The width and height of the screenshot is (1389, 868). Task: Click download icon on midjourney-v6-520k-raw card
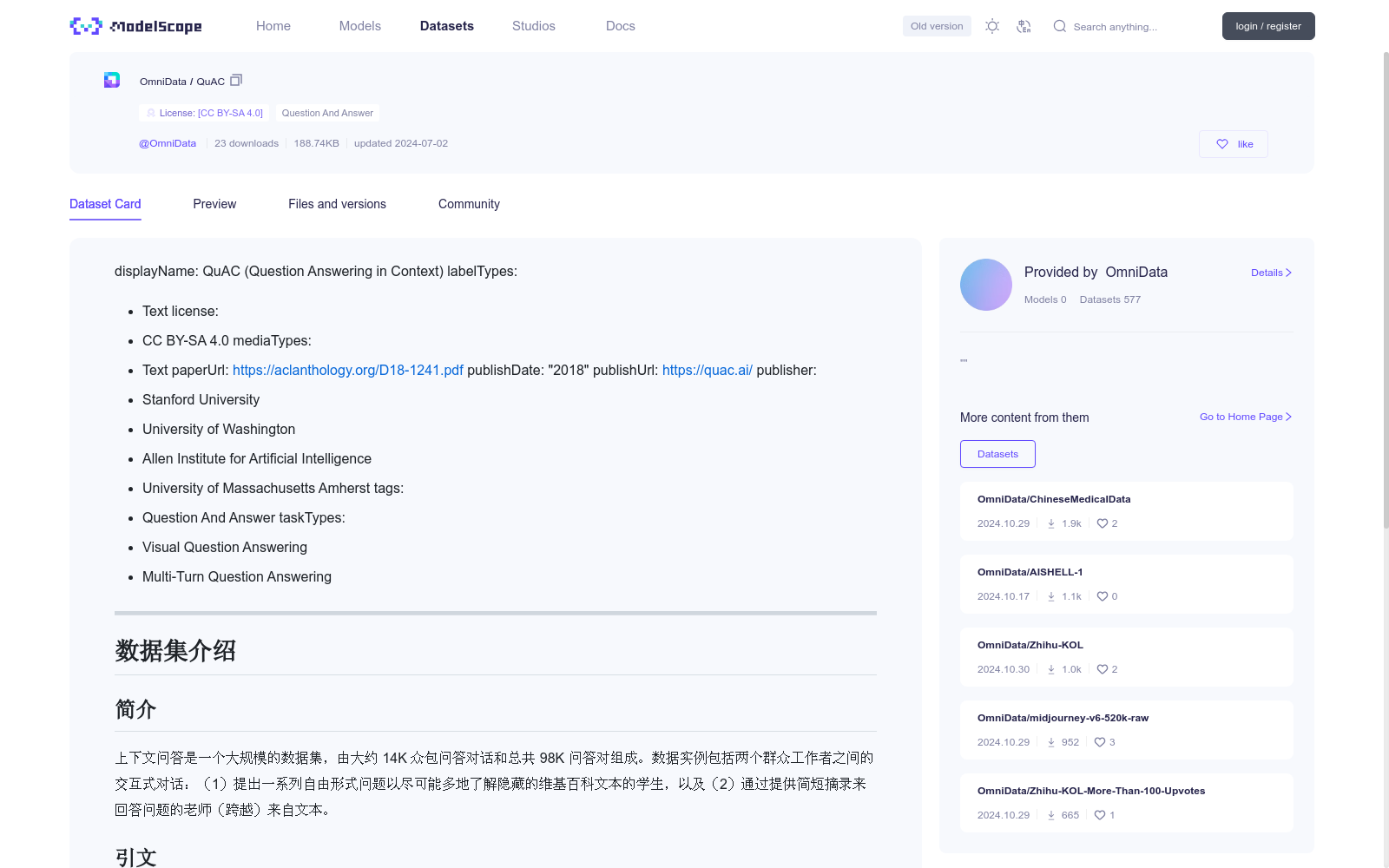[1051, 742]
